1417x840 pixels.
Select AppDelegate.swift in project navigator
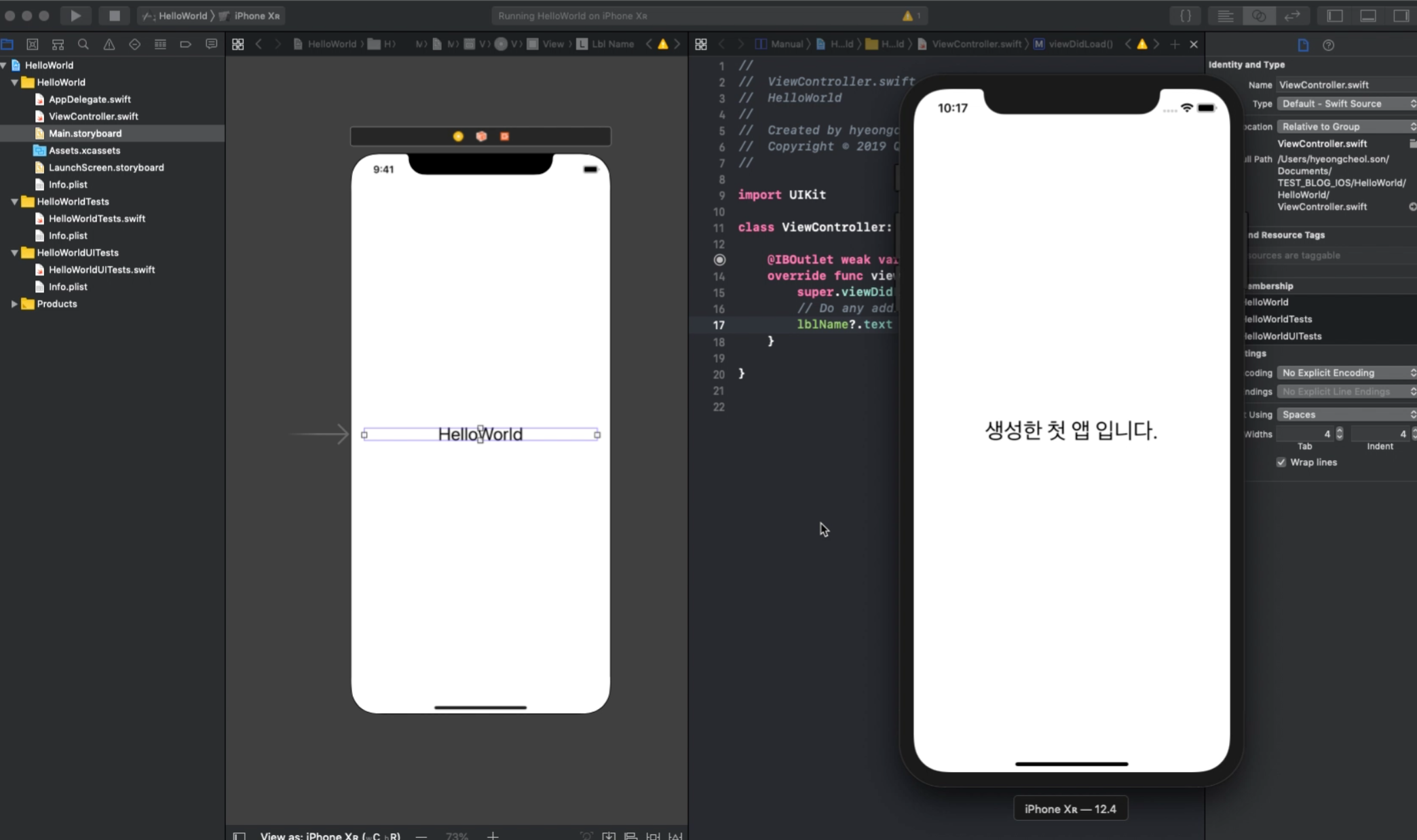point(90,99)
